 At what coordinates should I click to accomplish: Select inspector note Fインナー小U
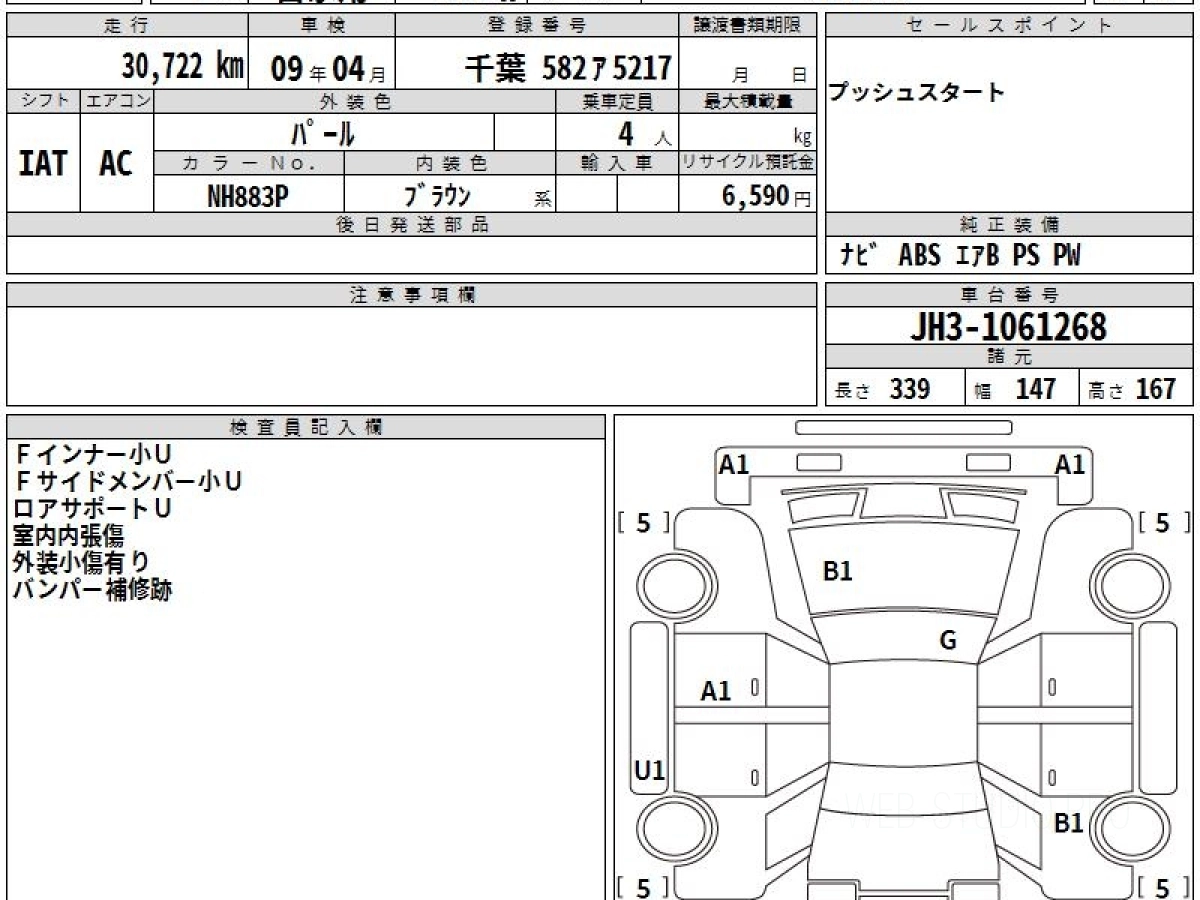[93, 455]
